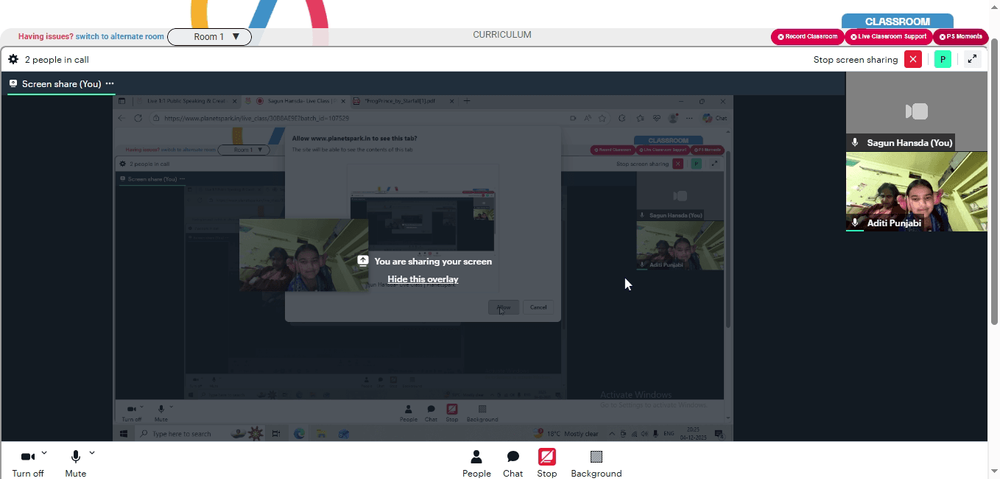Click mic icon beside Aditi Punjabi's name
1000x479 pixels.
(x=855, y=223)
